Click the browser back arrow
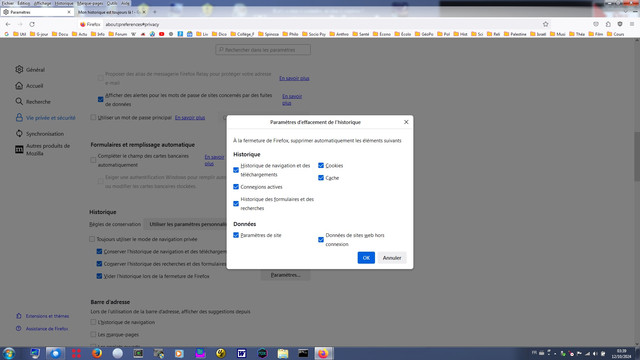 pos(8,24)
